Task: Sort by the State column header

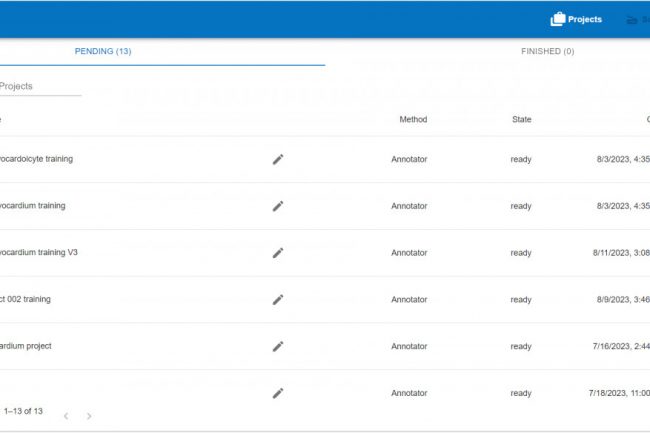Action: [x=521, y=120]
